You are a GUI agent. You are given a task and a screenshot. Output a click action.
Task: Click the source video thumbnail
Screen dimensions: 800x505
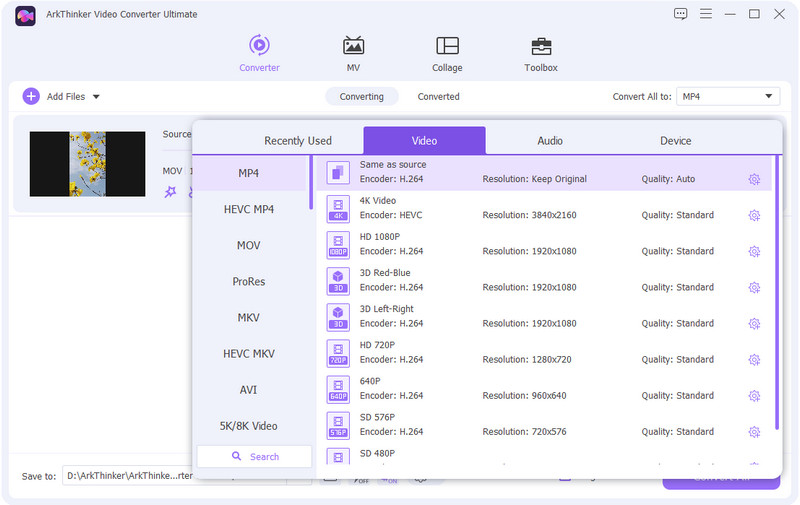click(x=87, y=164)
